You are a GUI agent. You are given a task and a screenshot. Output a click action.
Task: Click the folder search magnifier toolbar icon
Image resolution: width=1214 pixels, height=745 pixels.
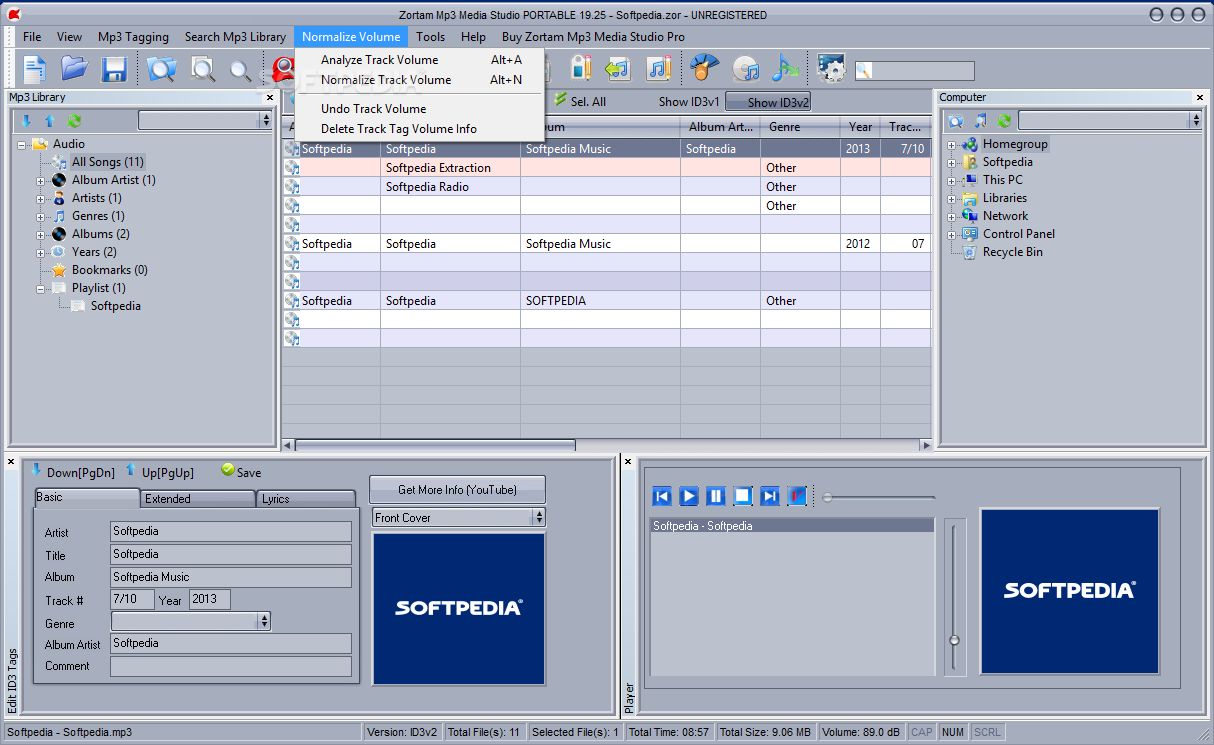click(x=160, y=69)
